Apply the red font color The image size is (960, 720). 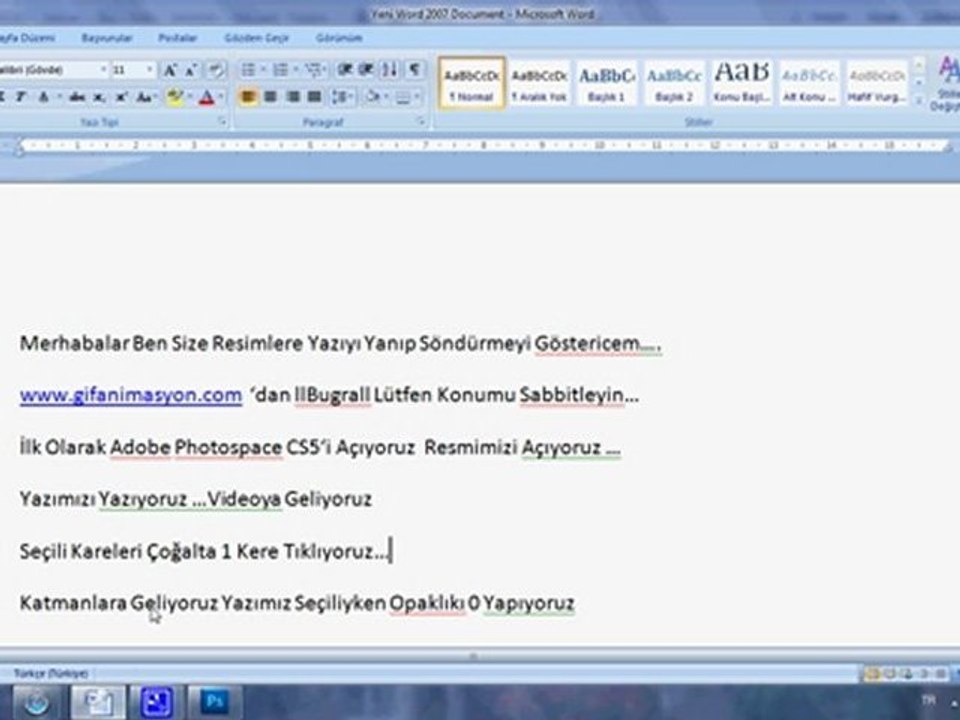coord(206,97)
